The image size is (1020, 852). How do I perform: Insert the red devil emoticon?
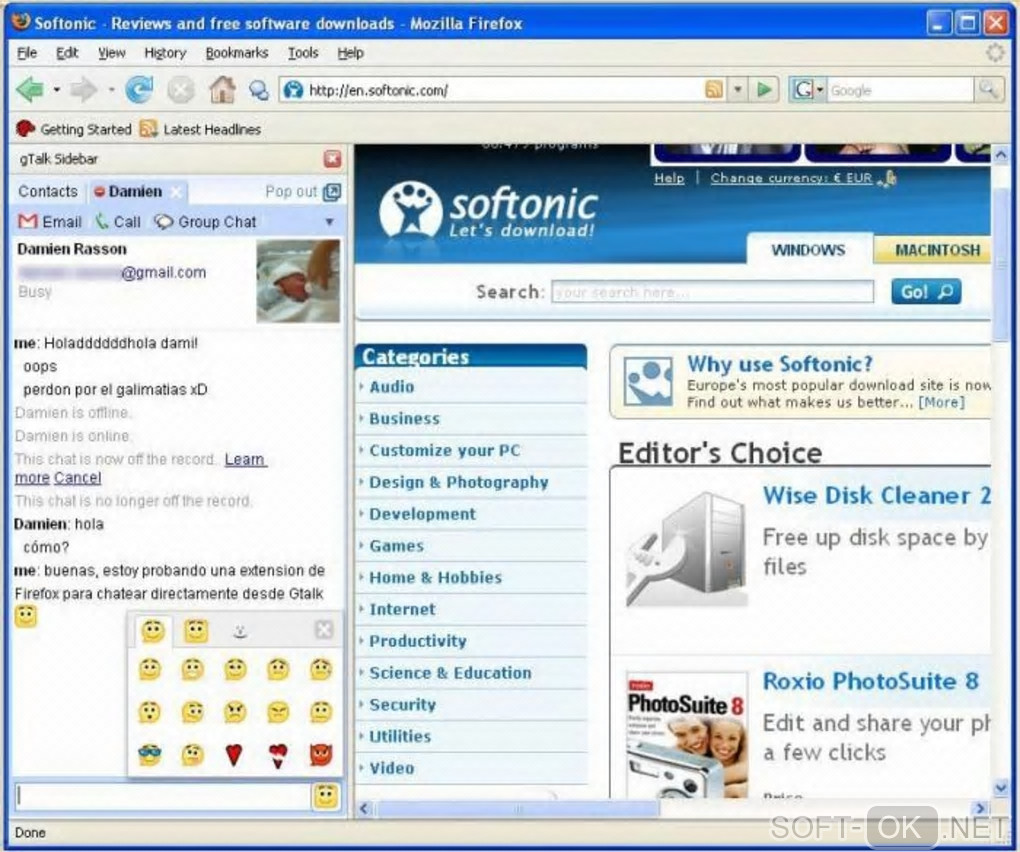coord(321,754)
